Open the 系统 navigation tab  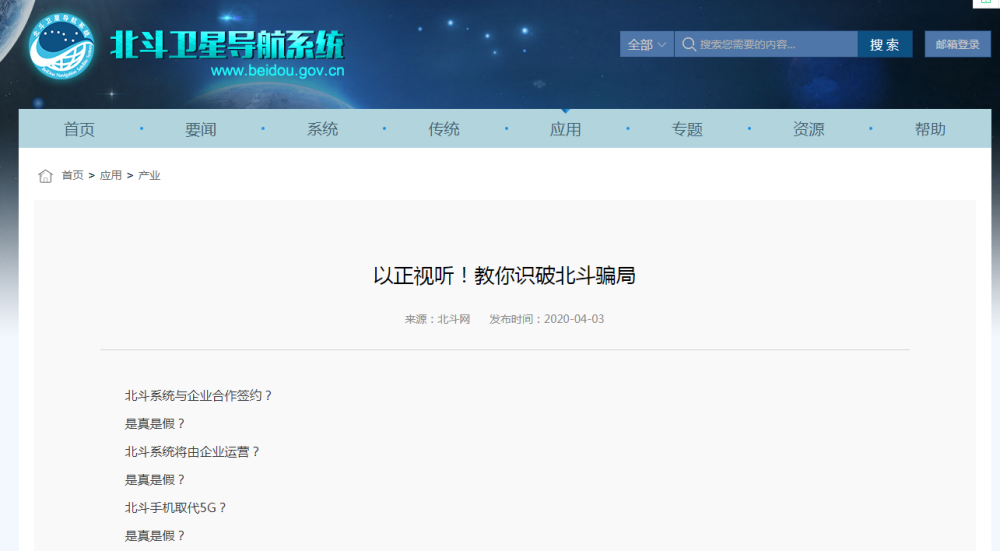coord(322,129)
